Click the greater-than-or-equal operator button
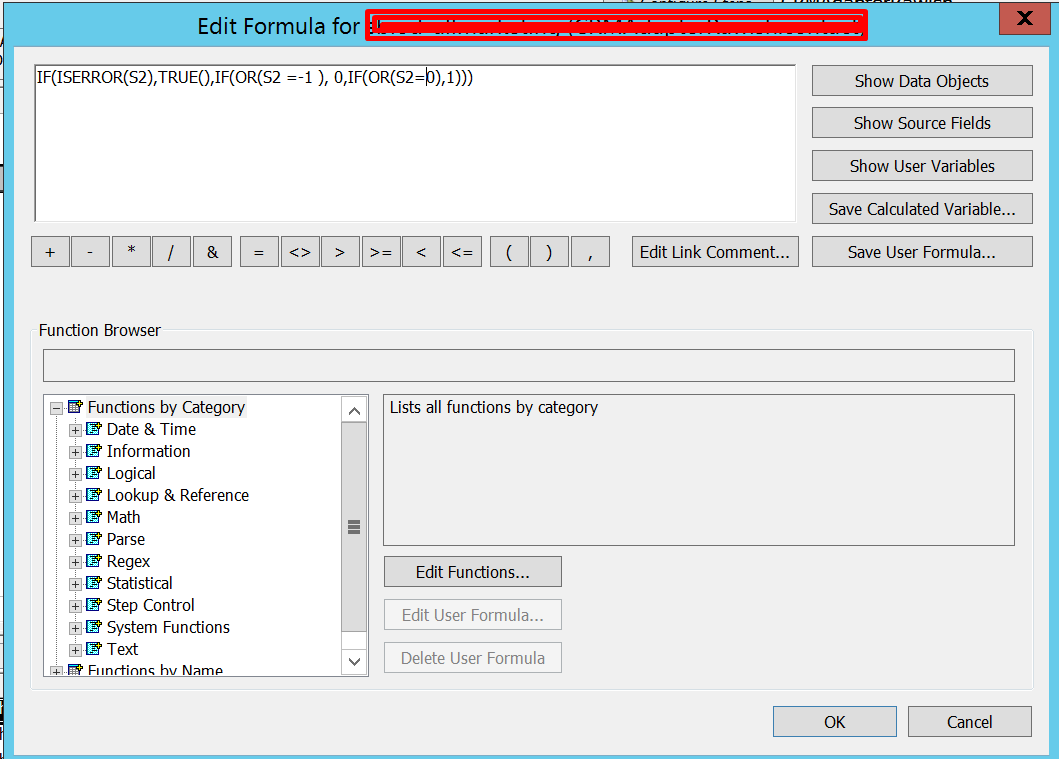The image size is (1059, 759). [380, 253]
